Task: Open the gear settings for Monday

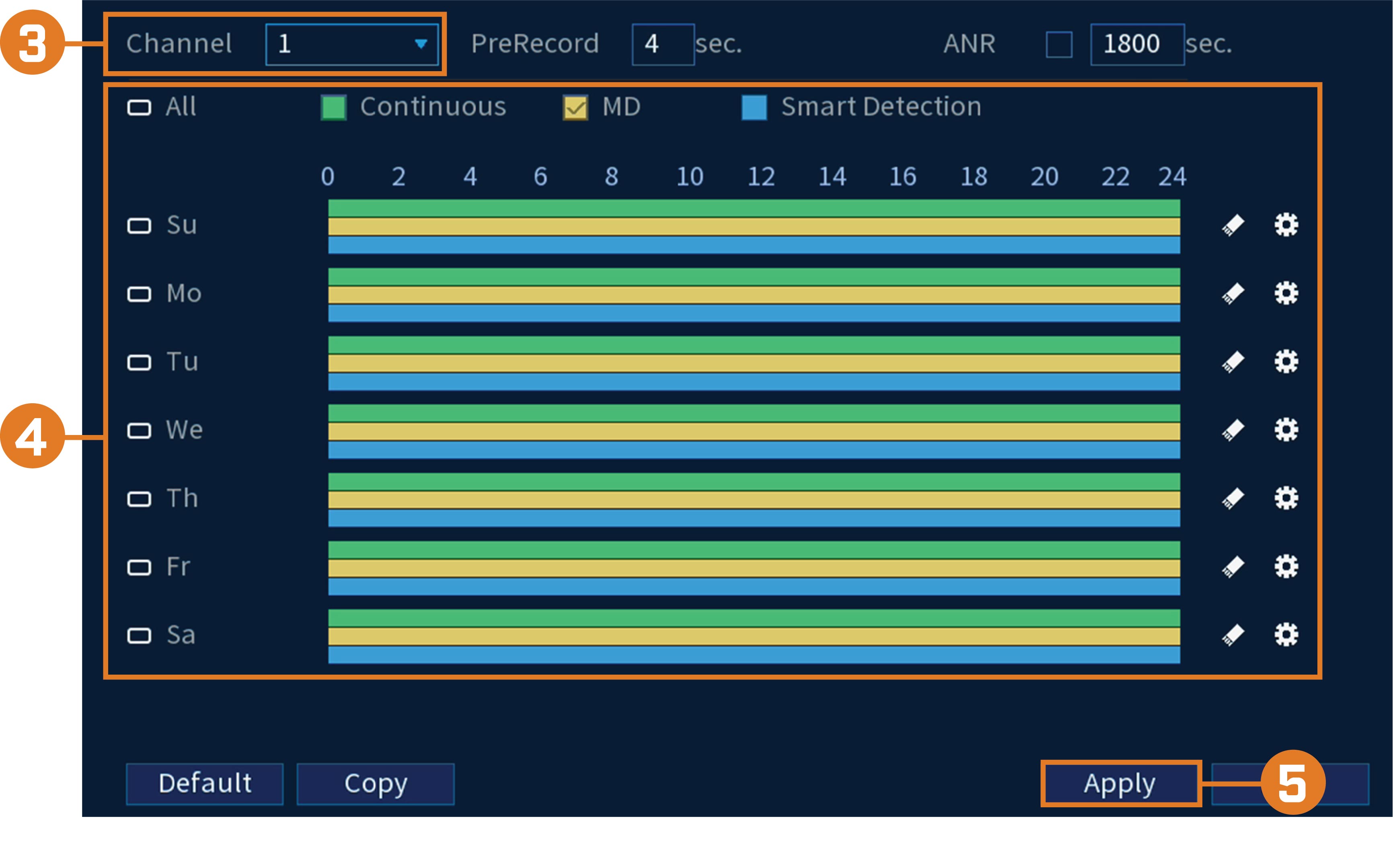Action: (x=1286, y=293)
